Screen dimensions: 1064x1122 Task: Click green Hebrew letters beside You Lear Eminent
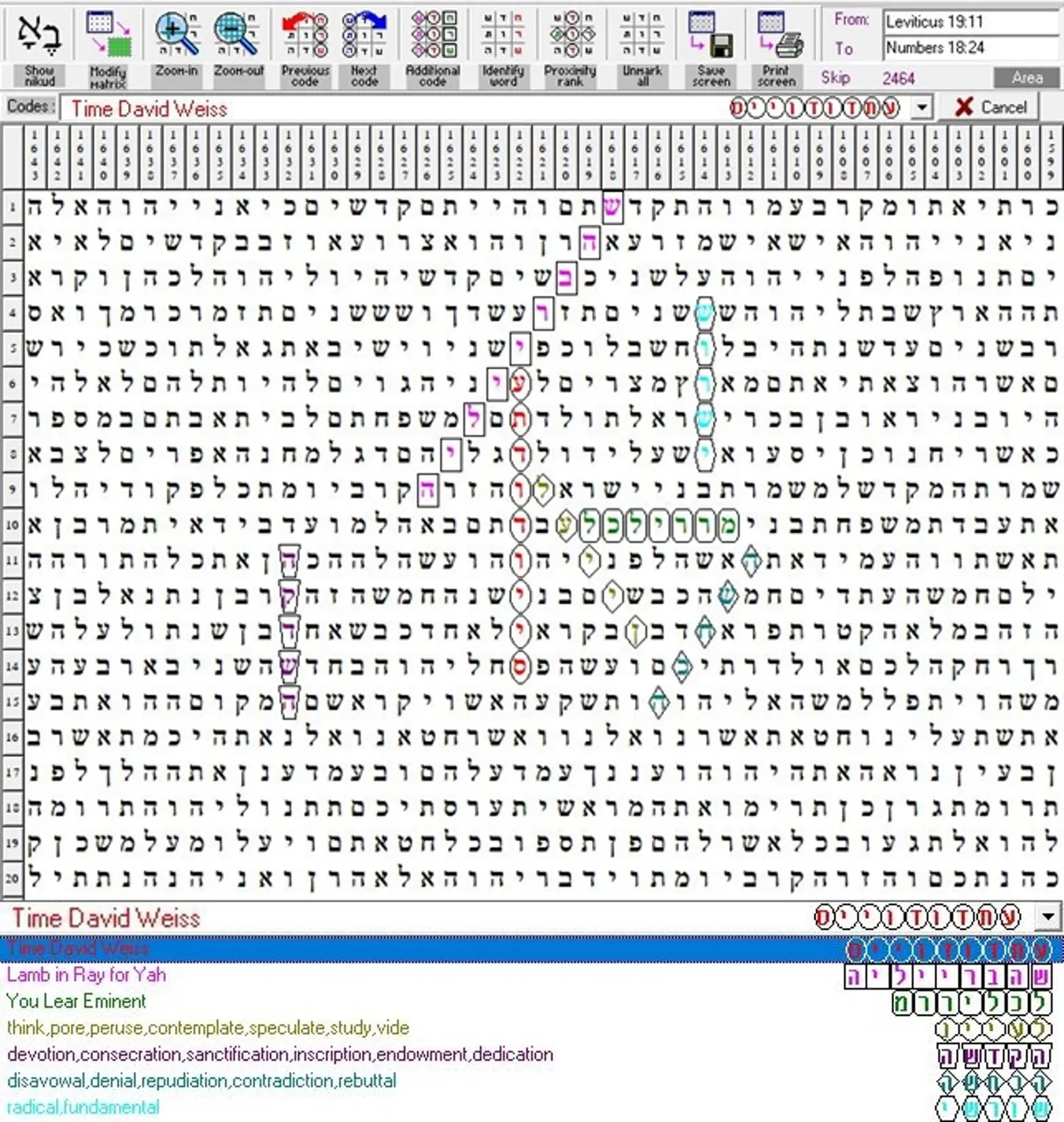(x=973, y=1002)
